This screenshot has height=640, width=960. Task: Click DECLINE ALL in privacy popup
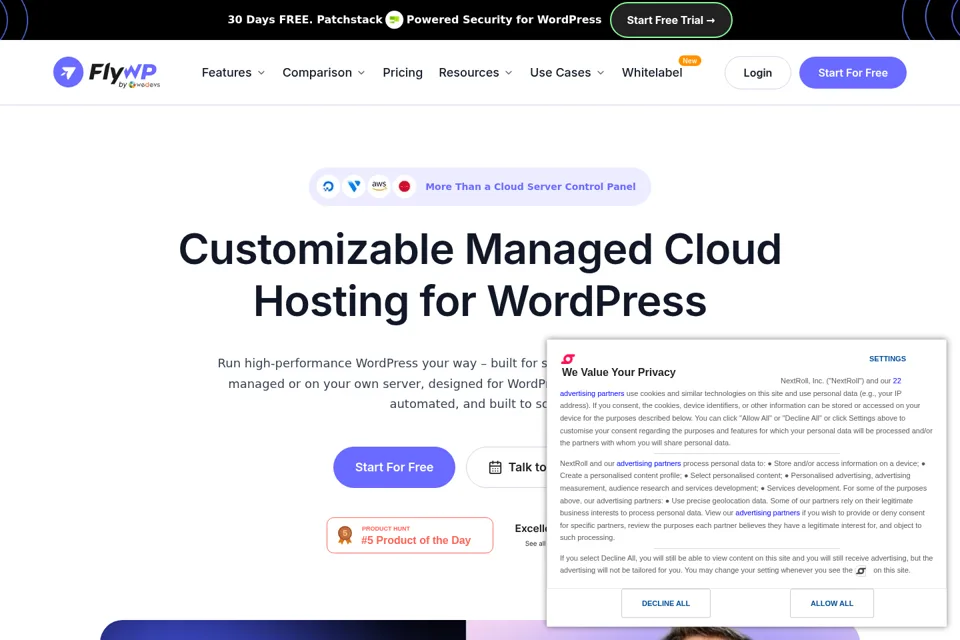[666, 603]
